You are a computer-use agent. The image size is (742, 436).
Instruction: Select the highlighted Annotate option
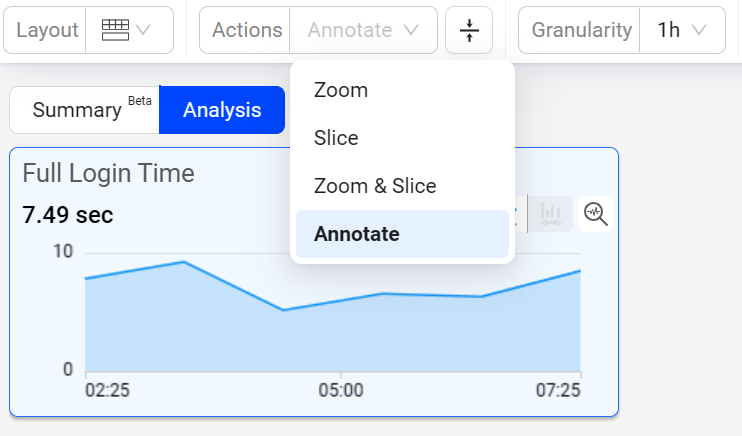357,234
